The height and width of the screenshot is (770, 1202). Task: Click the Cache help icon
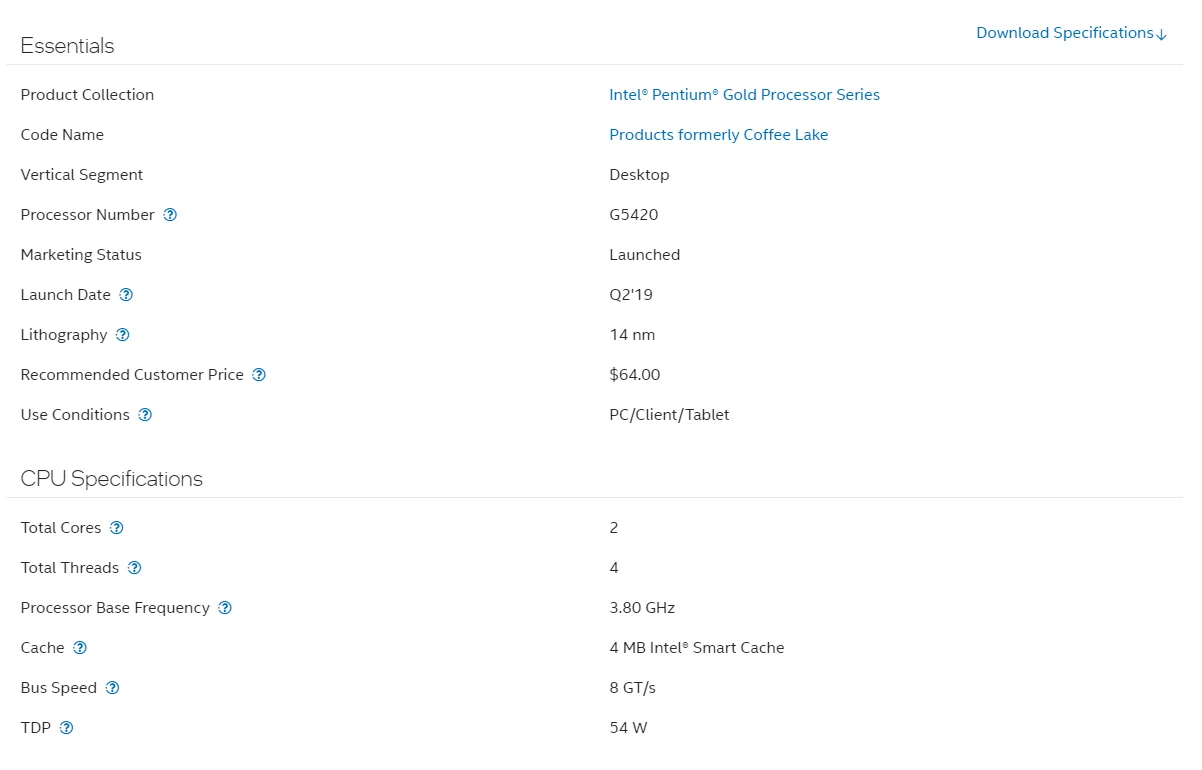click(x=80, y=648)
